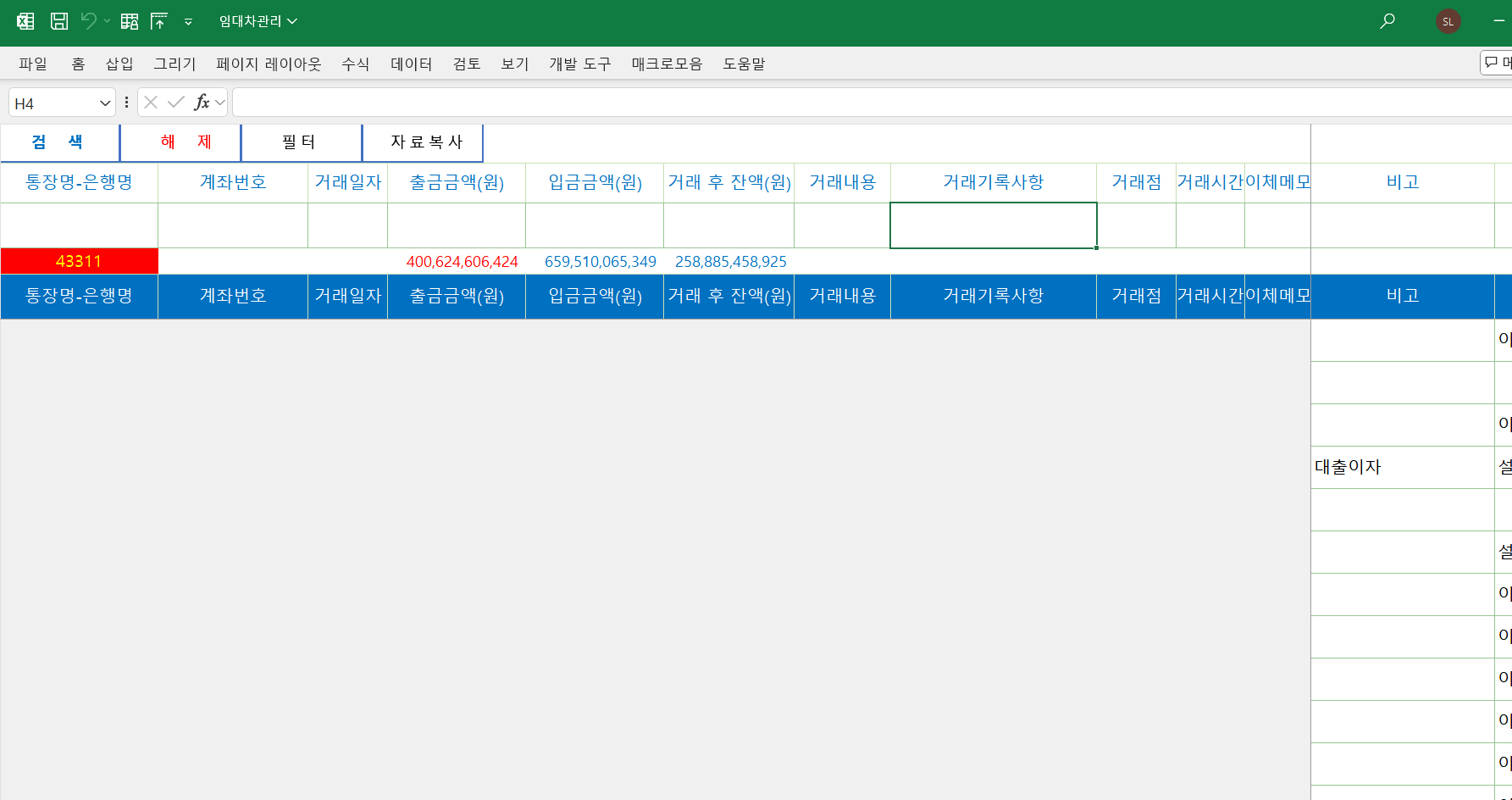Open the 데이터 ribbon tab
The image size is (1512, 800).
pyautogui.click(x=412, y=64)
